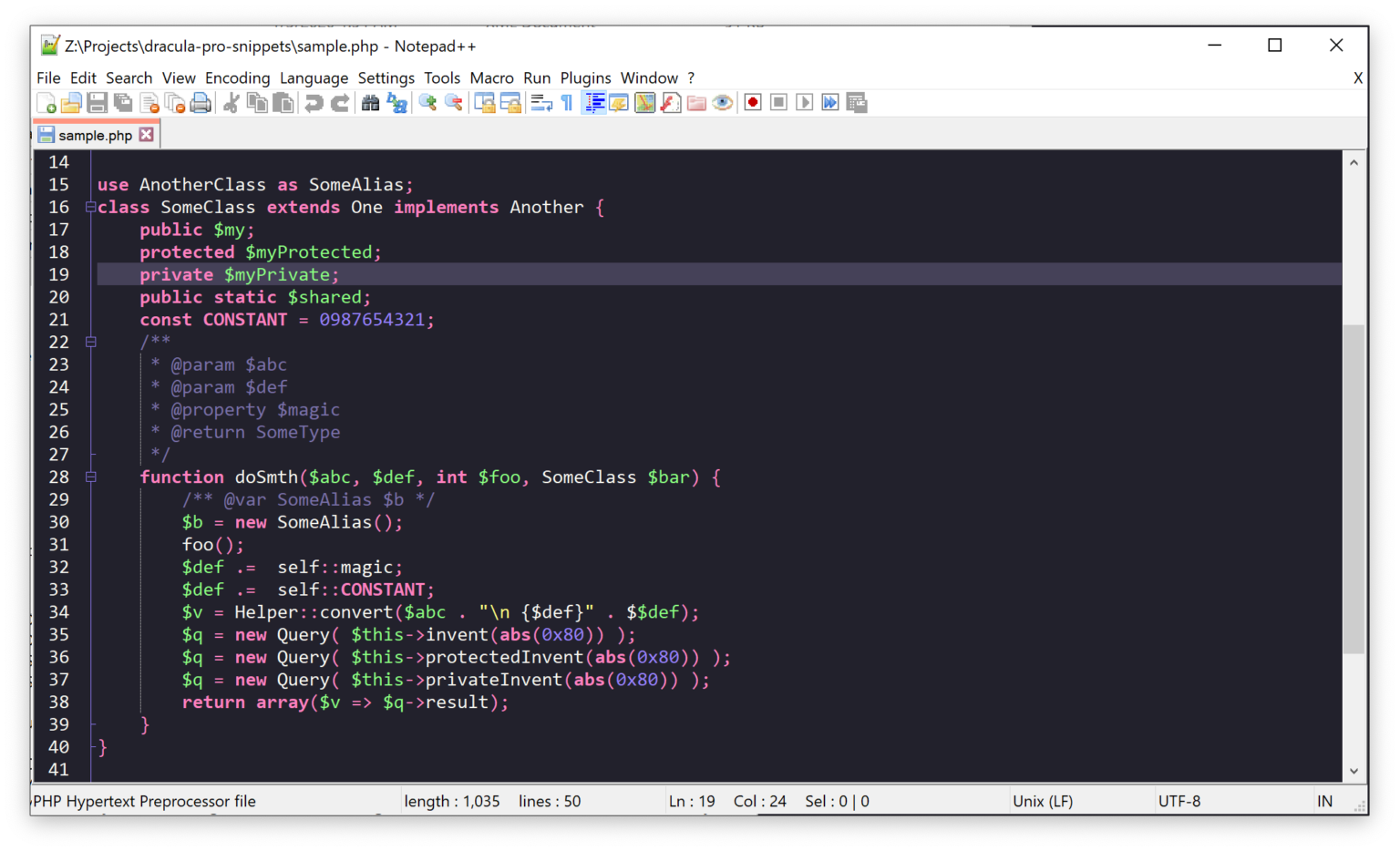The height and width of the screenshot is (851, 1400).
Task: Start macro recording with the red record icon
Action: coord(752,102)
